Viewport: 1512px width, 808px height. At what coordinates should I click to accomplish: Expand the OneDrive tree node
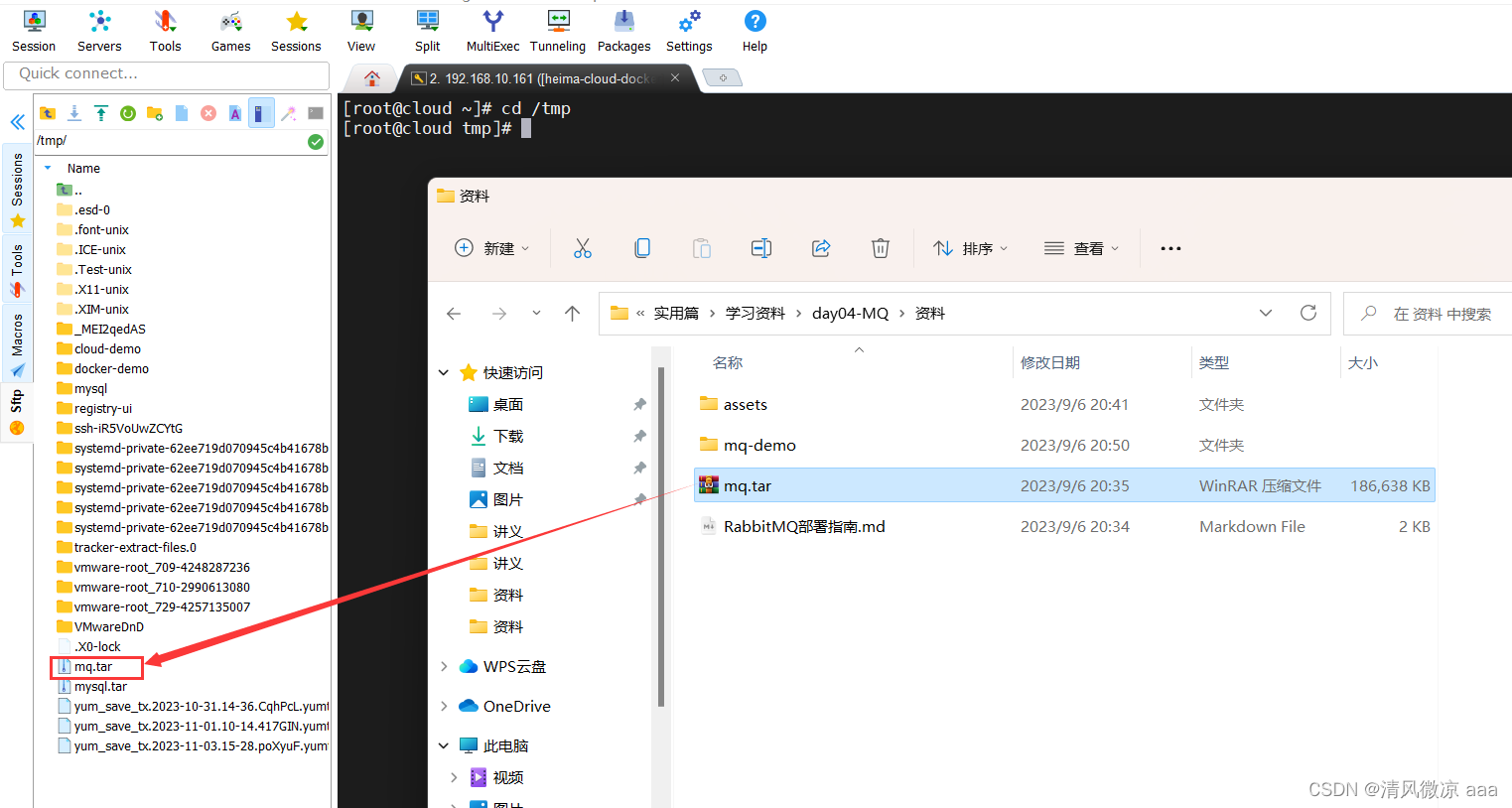click(444, 707)
